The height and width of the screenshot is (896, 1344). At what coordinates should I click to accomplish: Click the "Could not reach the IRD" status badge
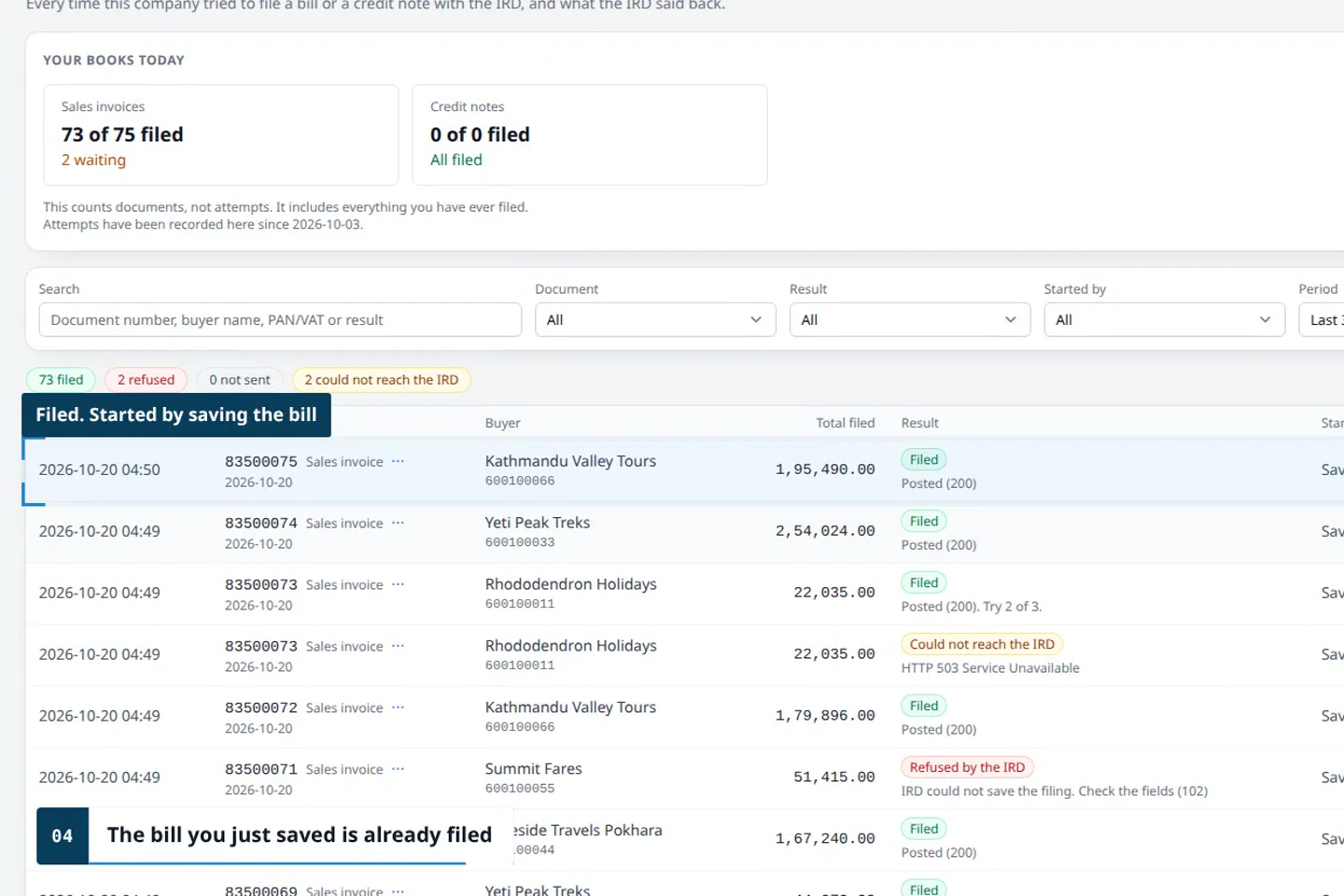[982, 644]
